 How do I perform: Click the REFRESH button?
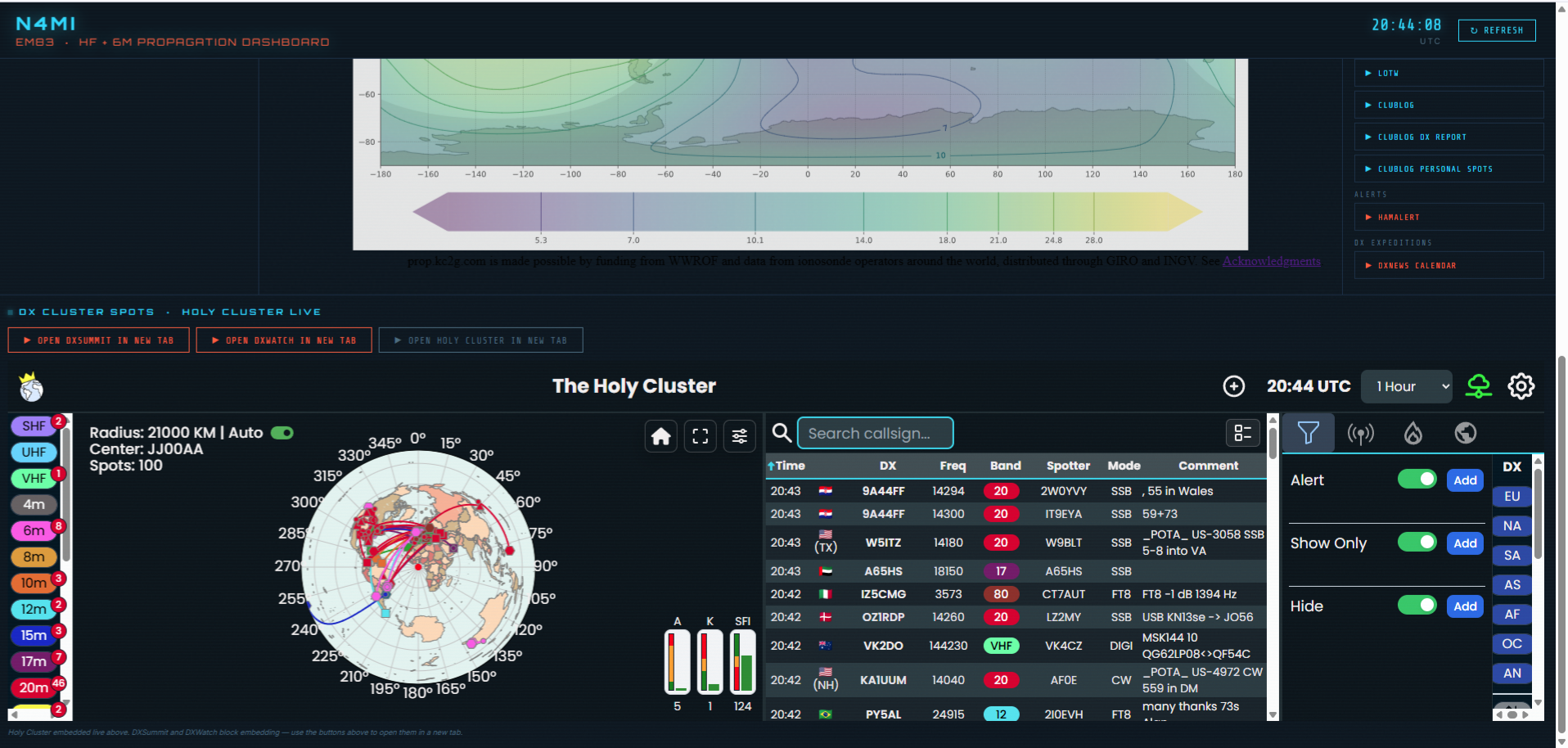click(x=1497, y=30)
